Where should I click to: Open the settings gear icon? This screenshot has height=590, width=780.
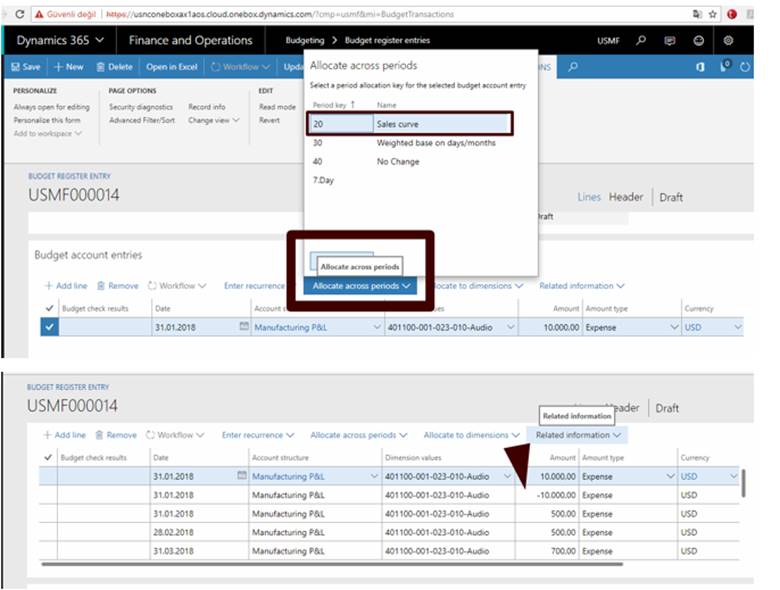click(729, 40)
